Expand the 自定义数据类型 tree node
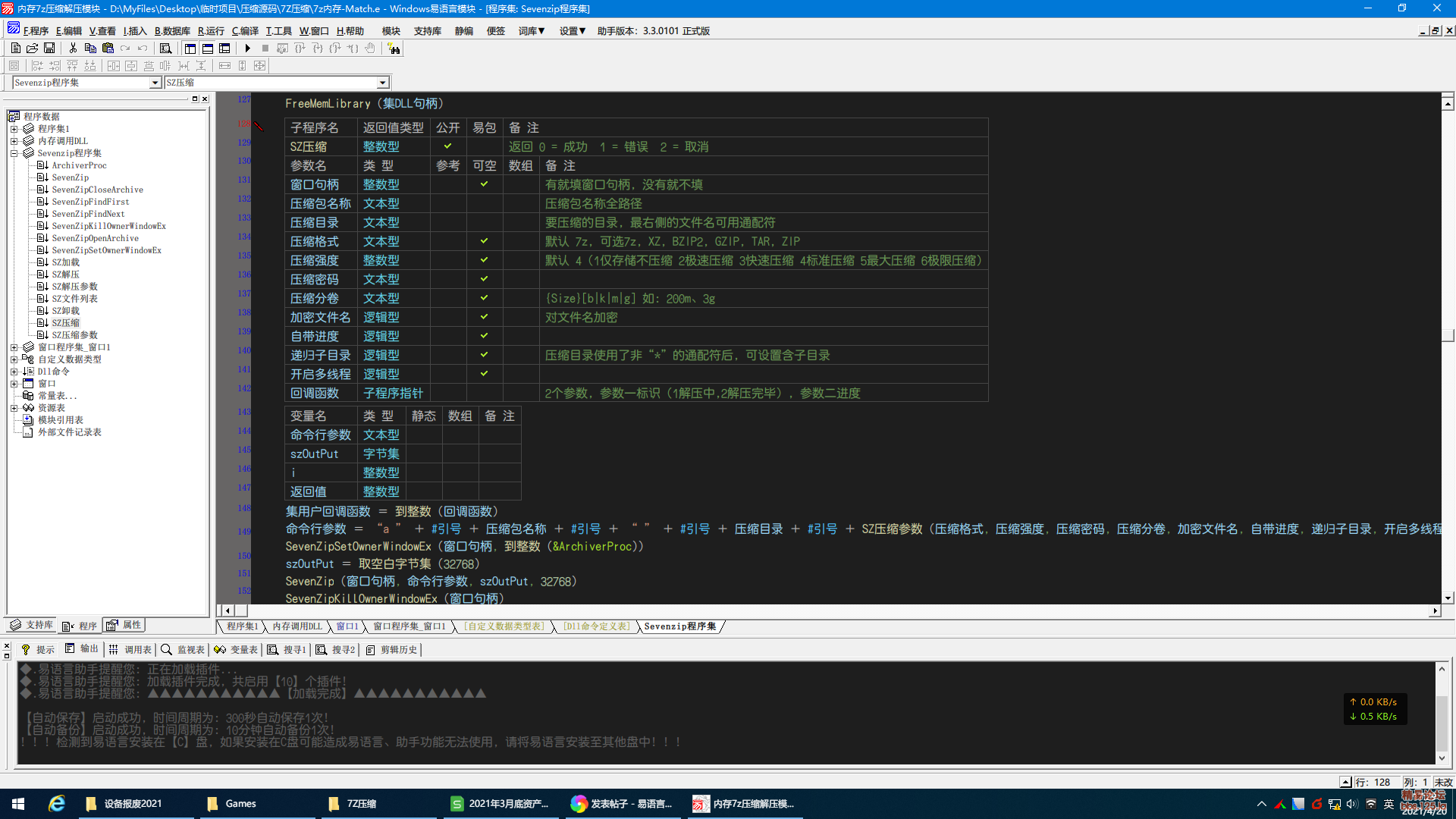The height and width of the screenshot is (819, 1456). pos(14,359)
